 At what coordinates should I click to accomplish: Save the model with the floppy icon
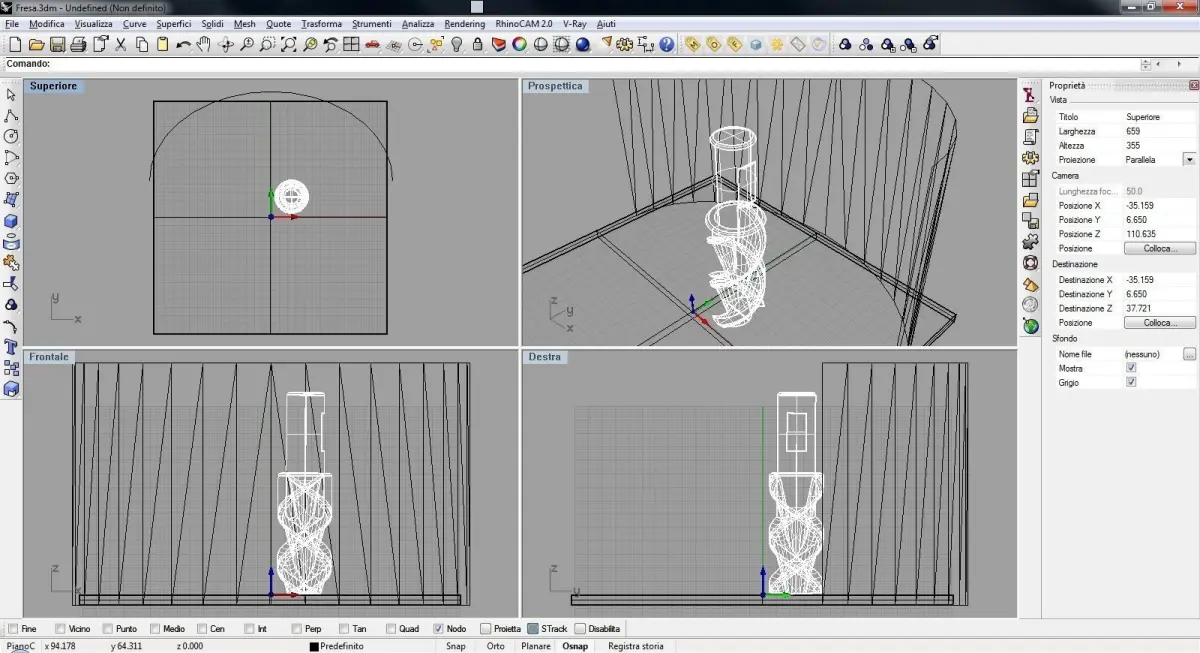point(57,44)
